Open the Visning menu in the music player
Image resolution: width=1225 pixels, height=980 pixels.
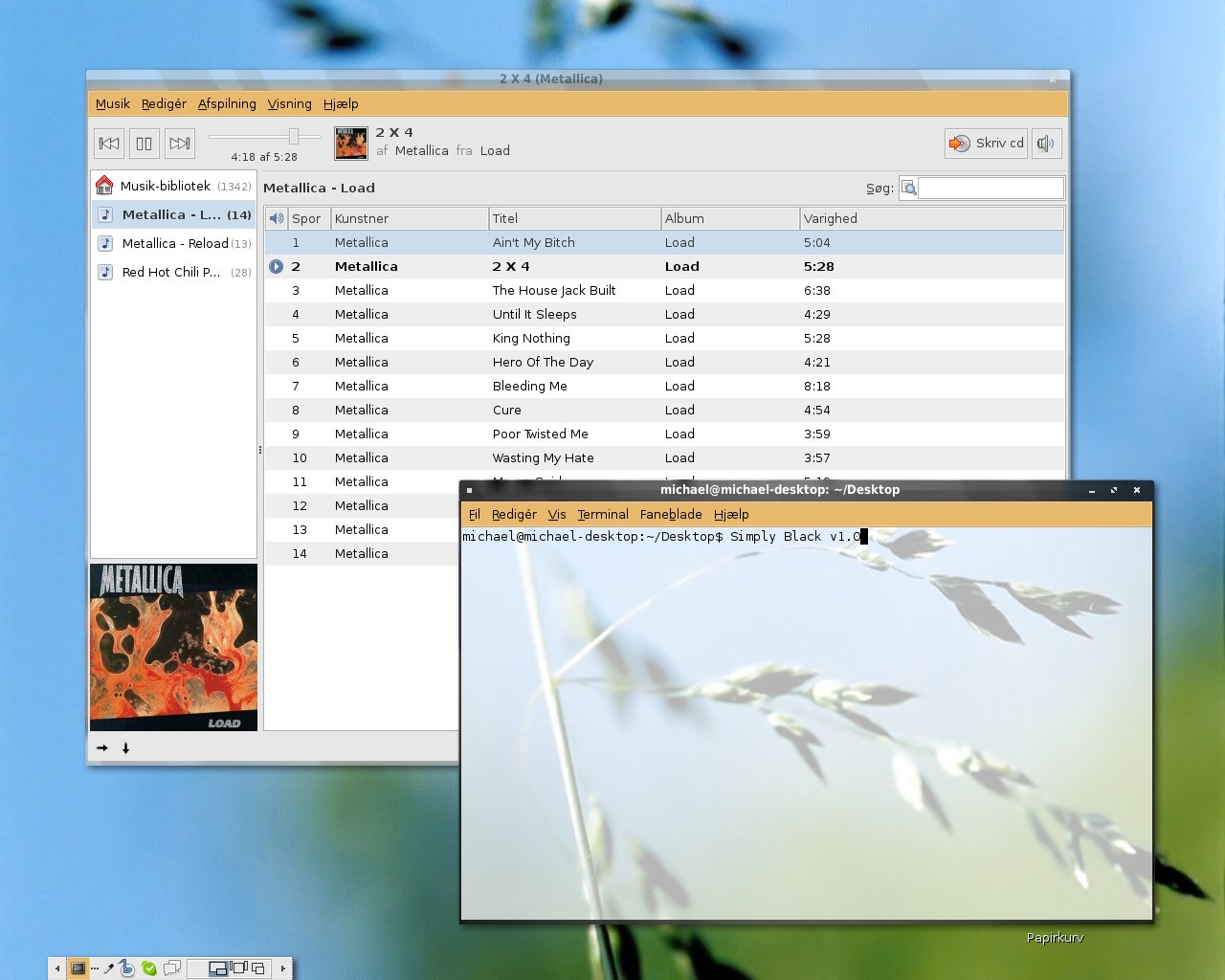coord(290,104)
